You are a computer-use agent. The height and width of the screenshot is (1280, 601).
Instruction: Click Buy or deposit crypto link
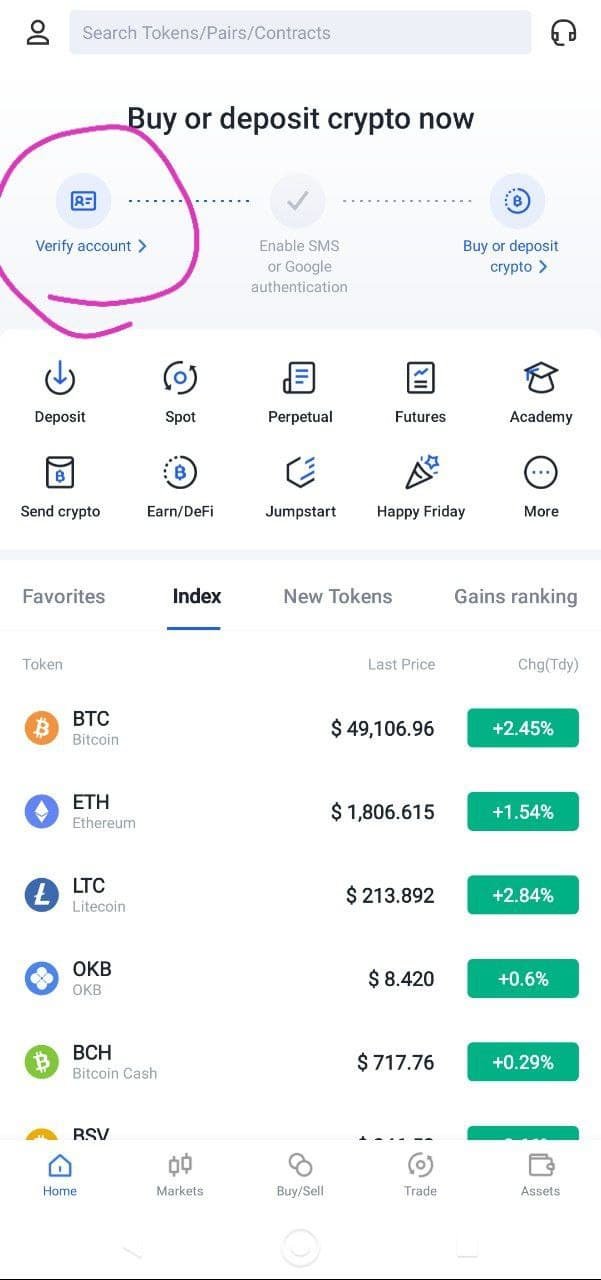coord(511,256)
